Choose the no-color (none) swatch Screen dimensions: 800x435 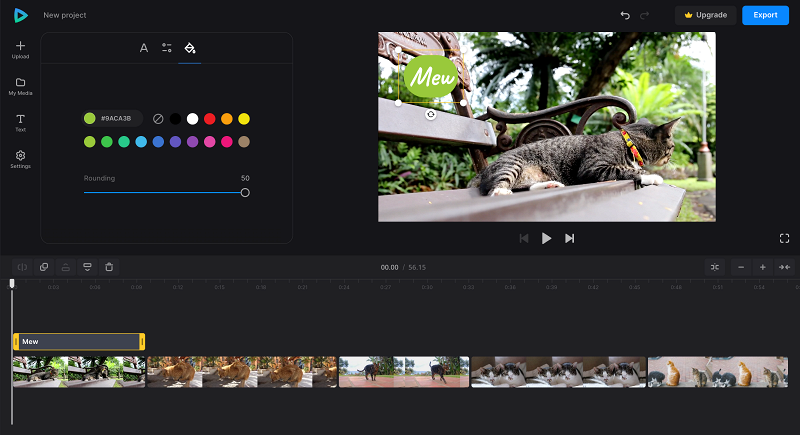(x=158, y=119)
